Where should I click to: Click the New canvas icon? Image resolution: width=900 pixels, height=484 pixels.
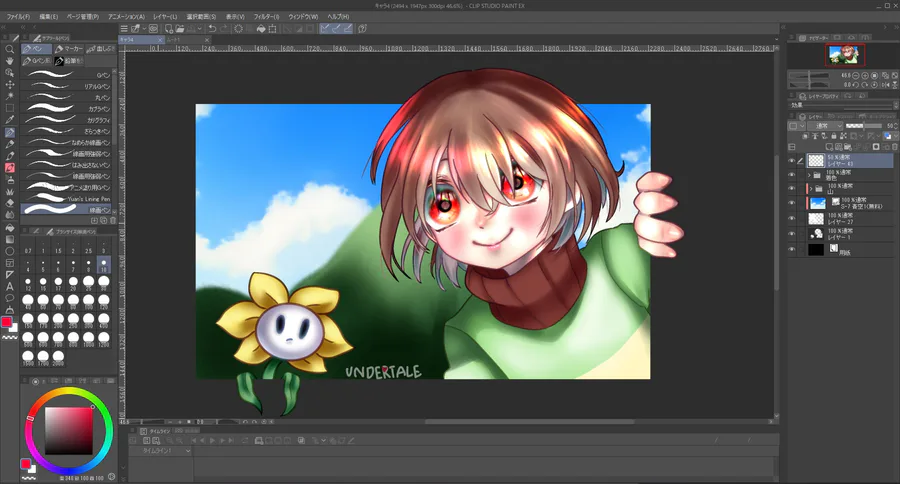point(169,28)
